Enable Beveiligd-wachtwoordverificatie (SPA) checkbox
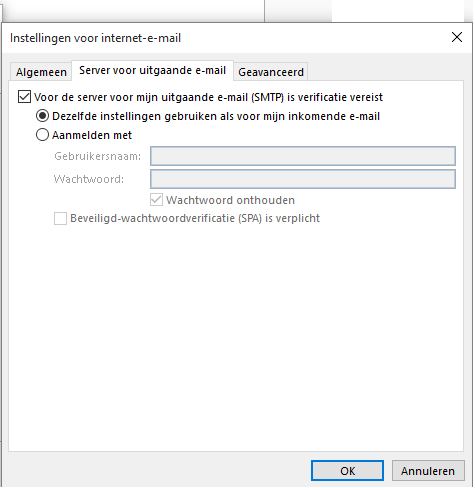The width and height of the screenshot is (475, 490). point(60,219)
